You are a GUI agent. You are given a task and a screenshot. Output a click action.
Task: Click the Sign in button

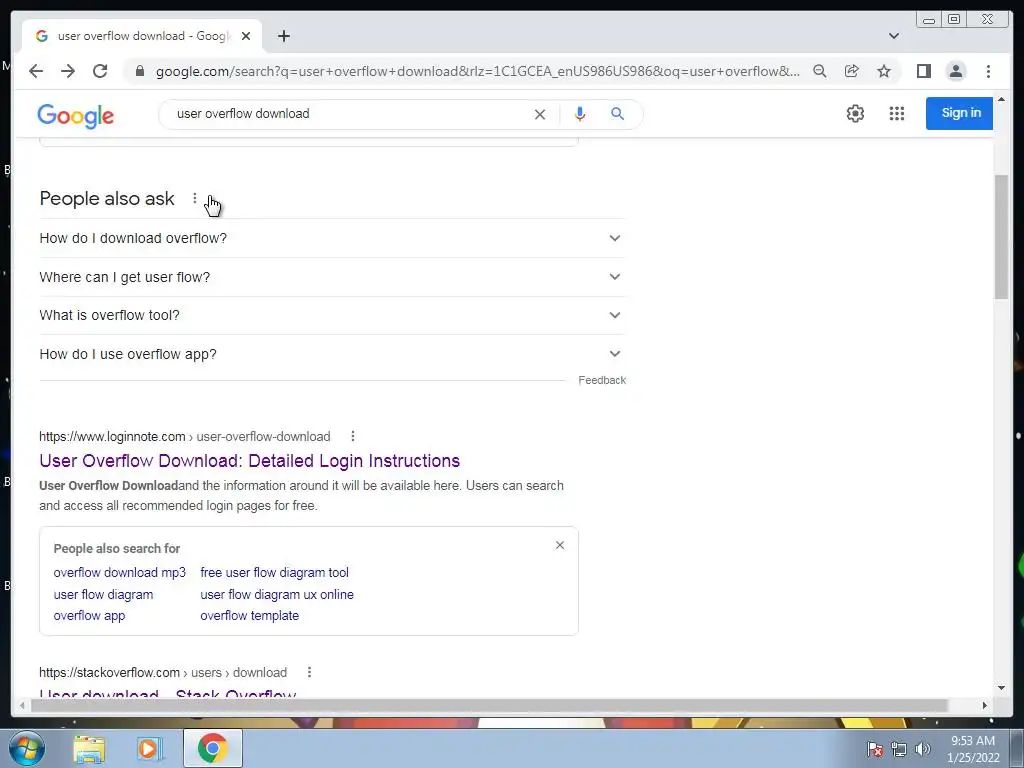click(x=959, y=113)
